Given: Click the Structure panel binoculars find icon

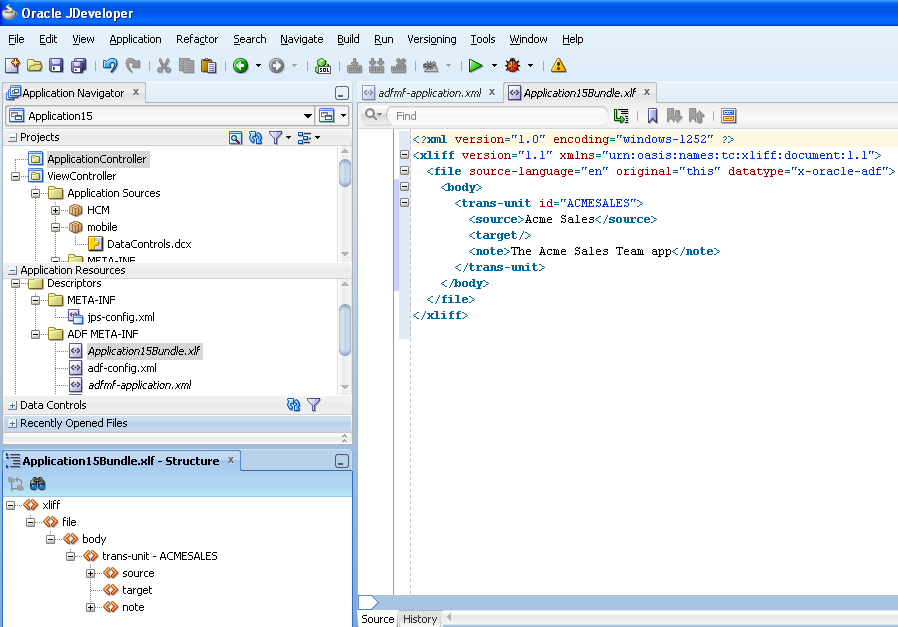Looking at the screenshot, I should [38, 484].
